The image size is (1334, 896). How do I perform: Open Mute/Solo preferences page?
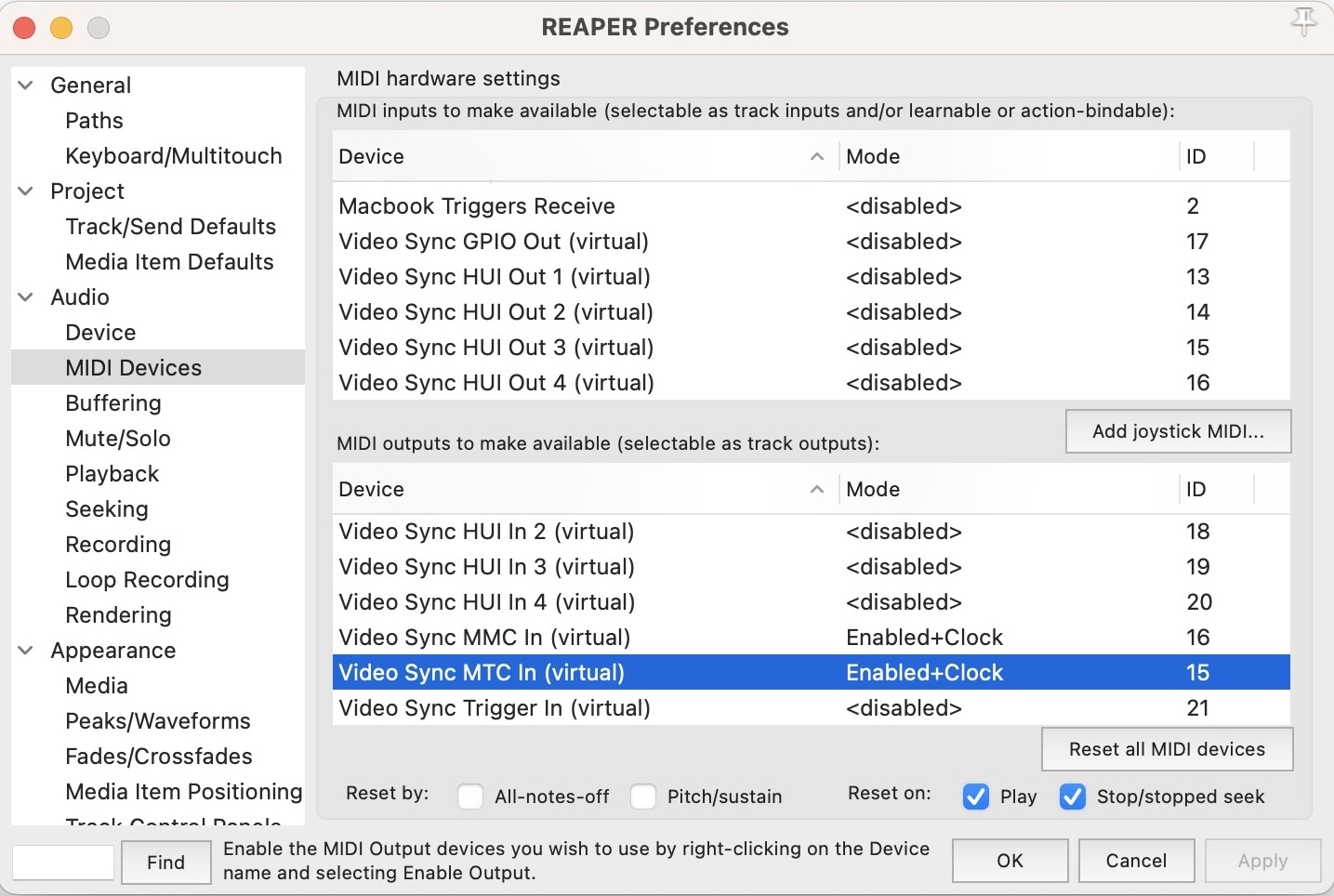point(118,439)
